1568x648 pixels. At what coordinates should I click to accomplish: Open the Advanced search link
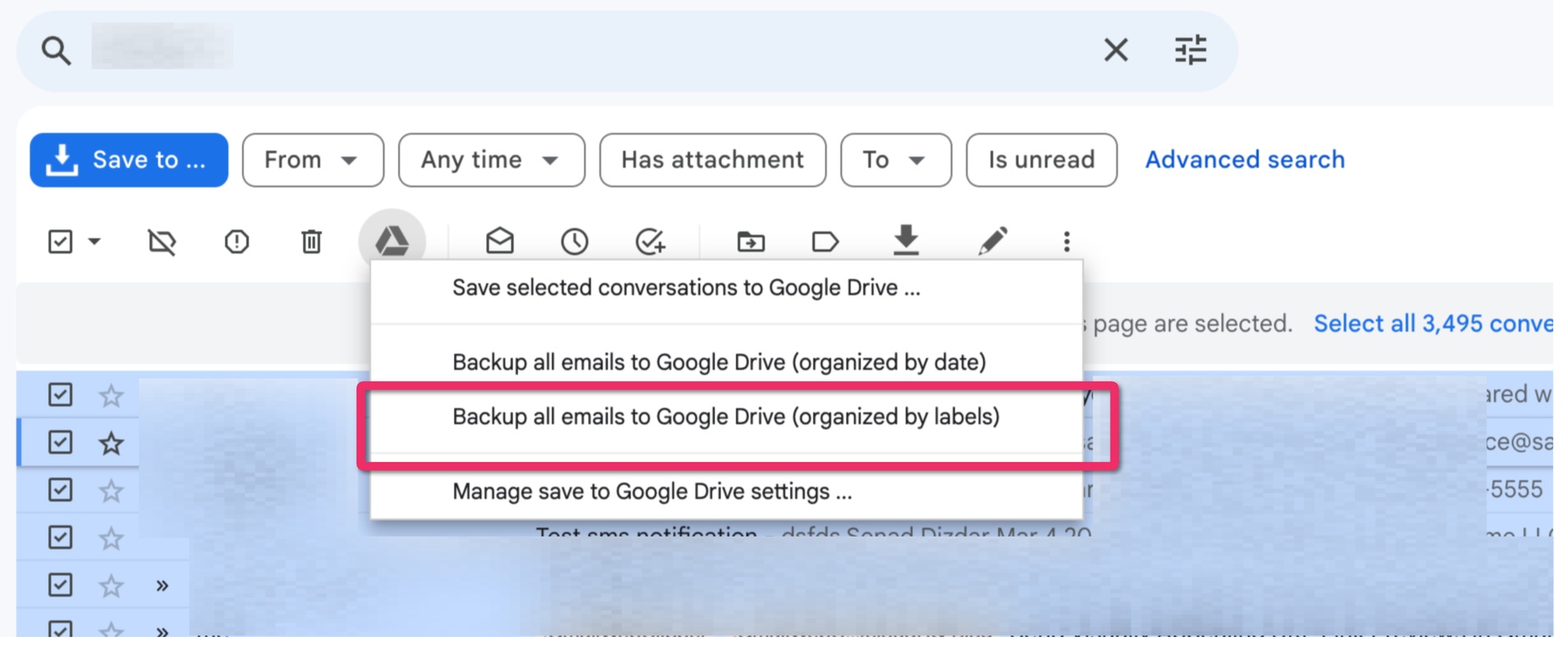click(1245, 160)
